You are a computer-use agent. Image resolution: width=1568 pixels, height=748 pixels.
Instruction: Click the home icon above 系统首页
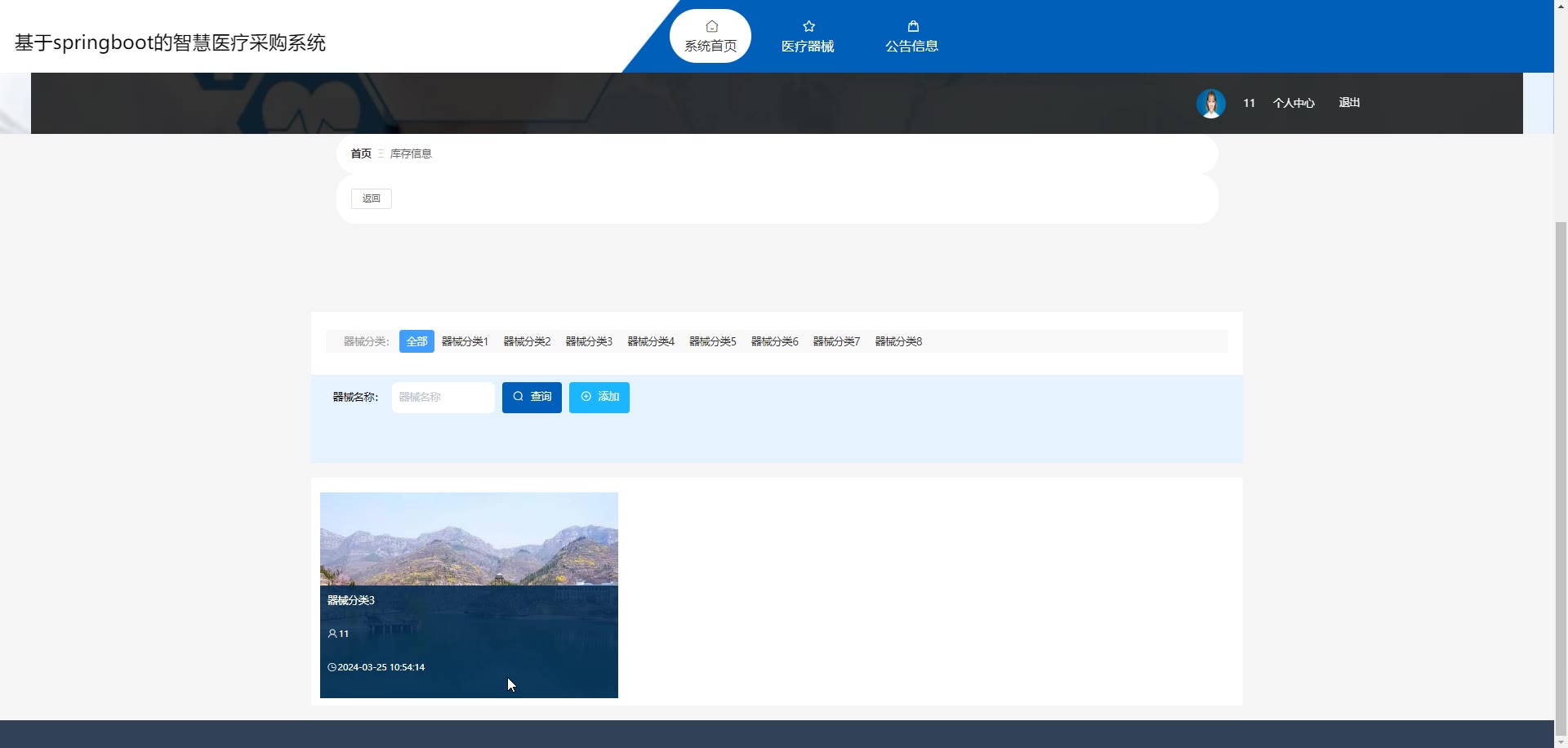(711, 26)
